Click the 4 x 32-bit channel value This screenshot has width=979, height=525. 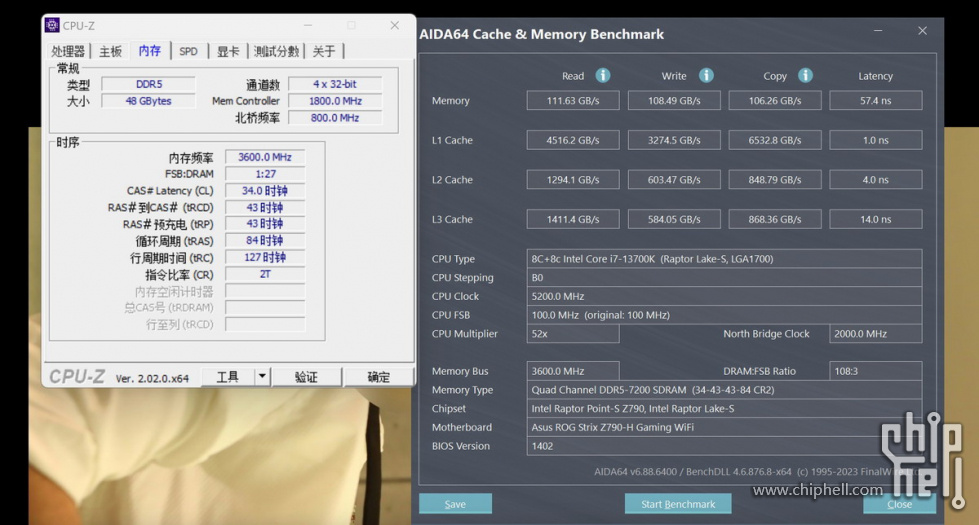point(335,84)
